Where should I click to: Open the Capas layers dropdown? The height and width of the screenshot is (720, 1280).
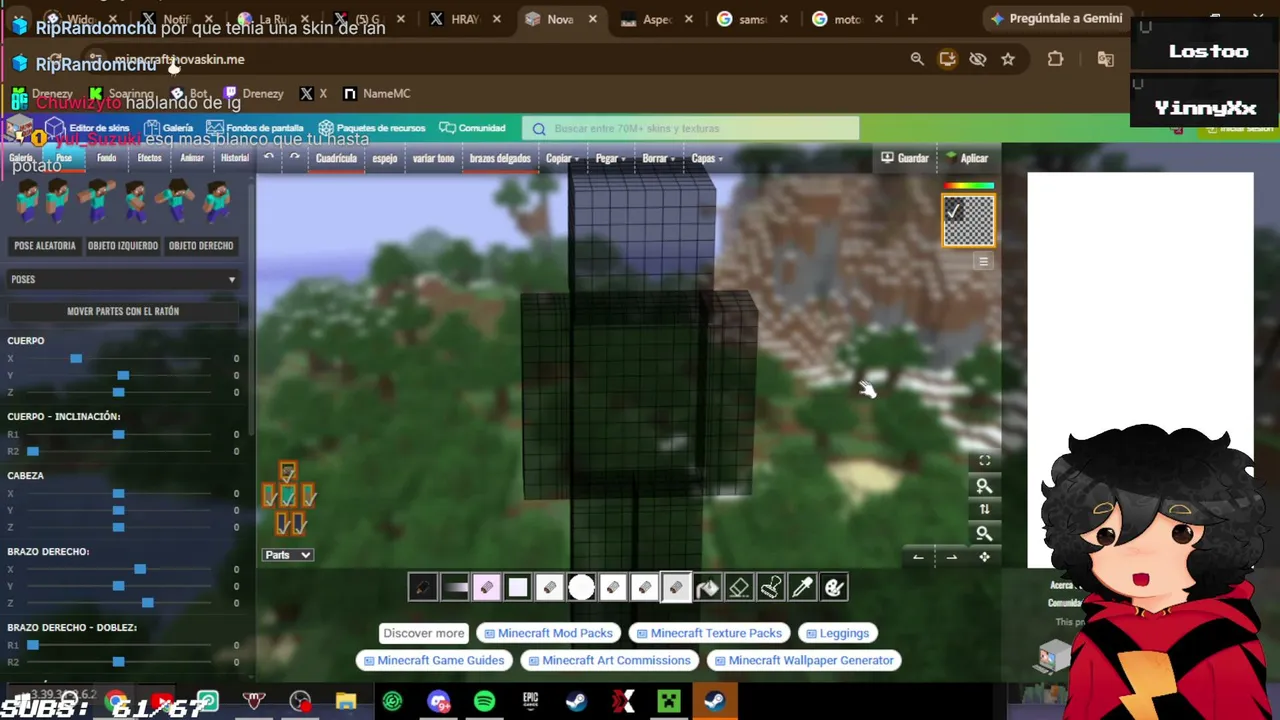(707, 158)
